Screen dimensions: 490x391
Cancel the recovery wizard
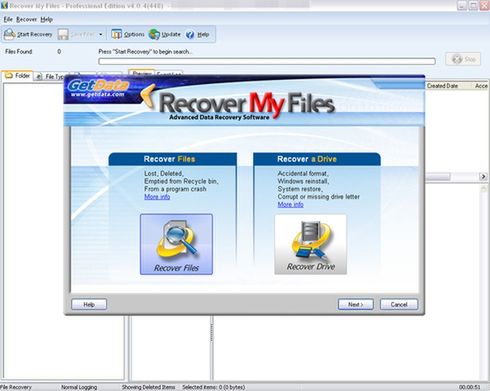(399, 304)
